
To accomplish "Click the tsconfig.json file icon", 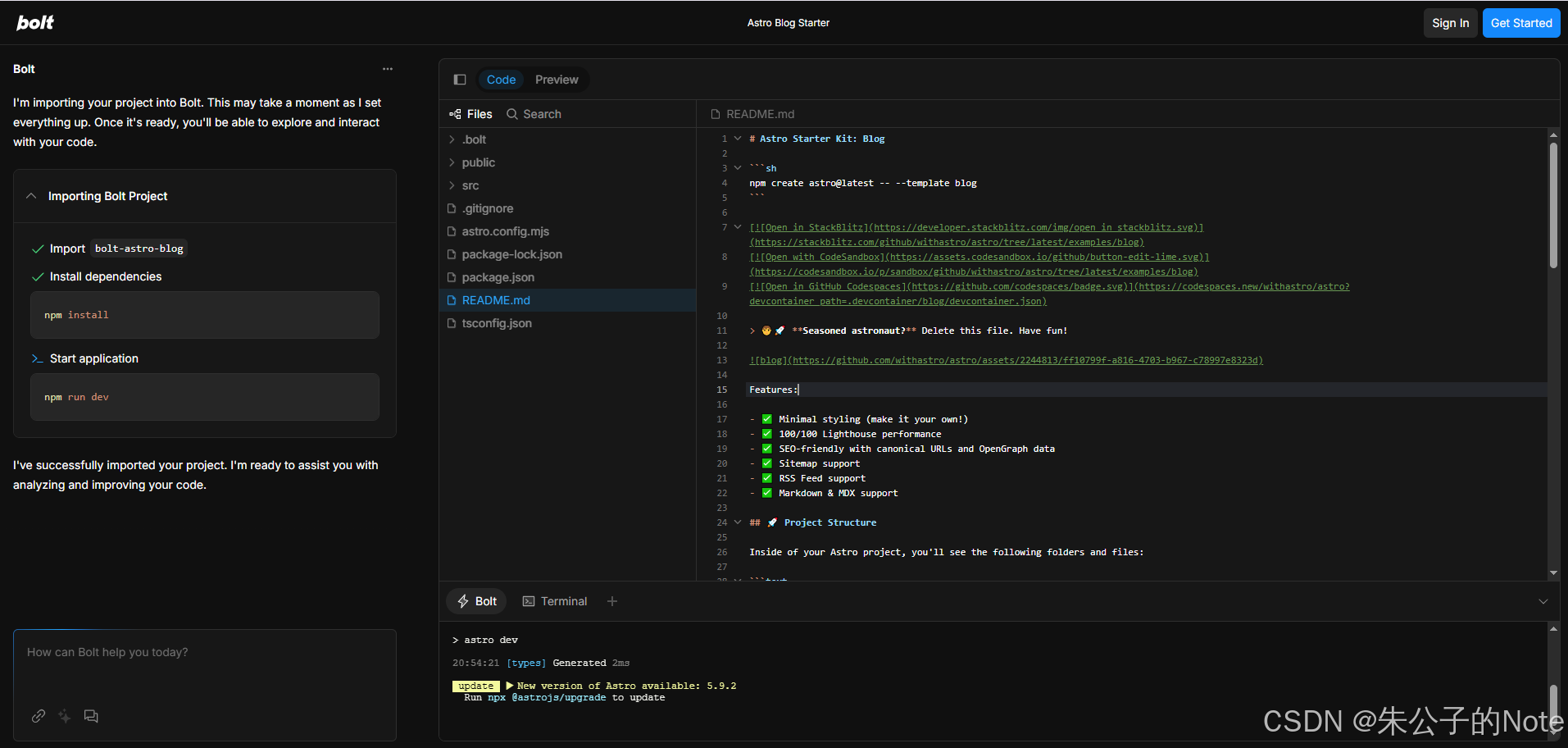I will [x=452, y=323].
